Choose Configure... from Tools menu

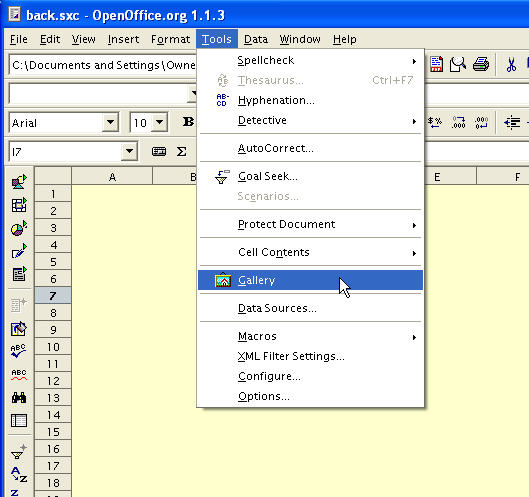(310, 376)
